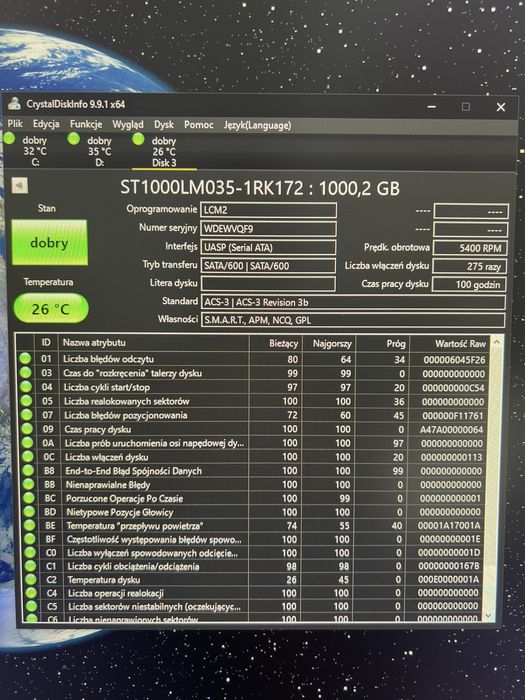Viewport: 525px width, 700px height.
Task: Click the Tryb transferu SATA/600 field
Action: click(268, 266)
